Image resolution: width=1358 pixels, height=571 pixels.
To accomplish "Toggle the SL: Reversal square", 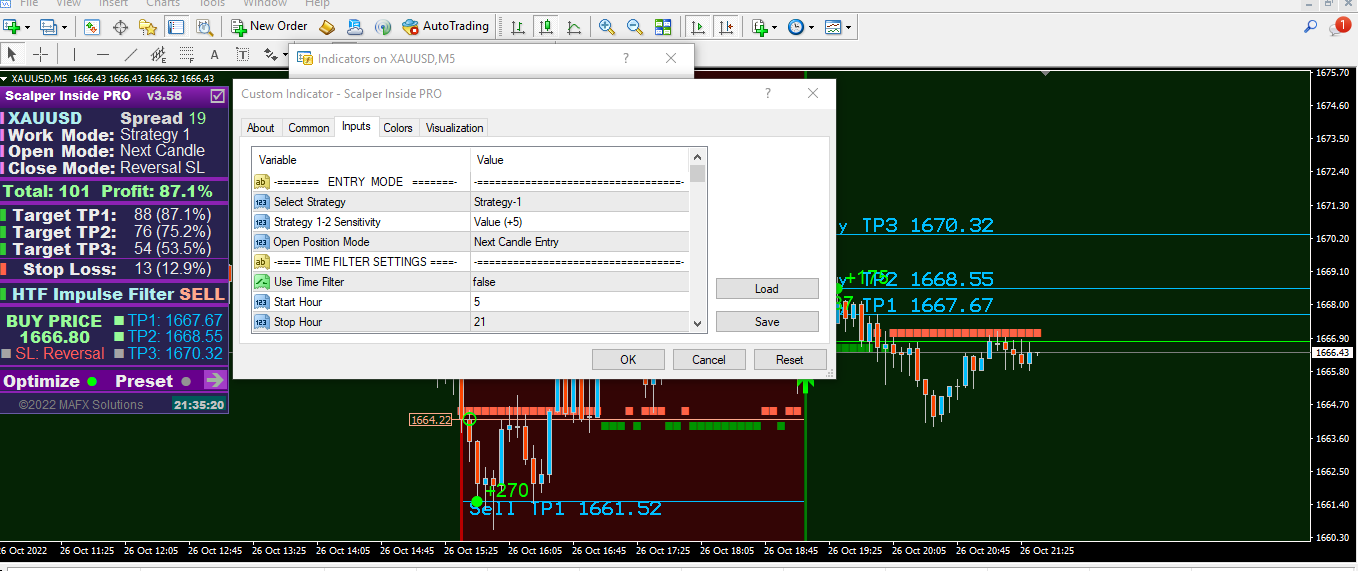I will coord(7,353).
